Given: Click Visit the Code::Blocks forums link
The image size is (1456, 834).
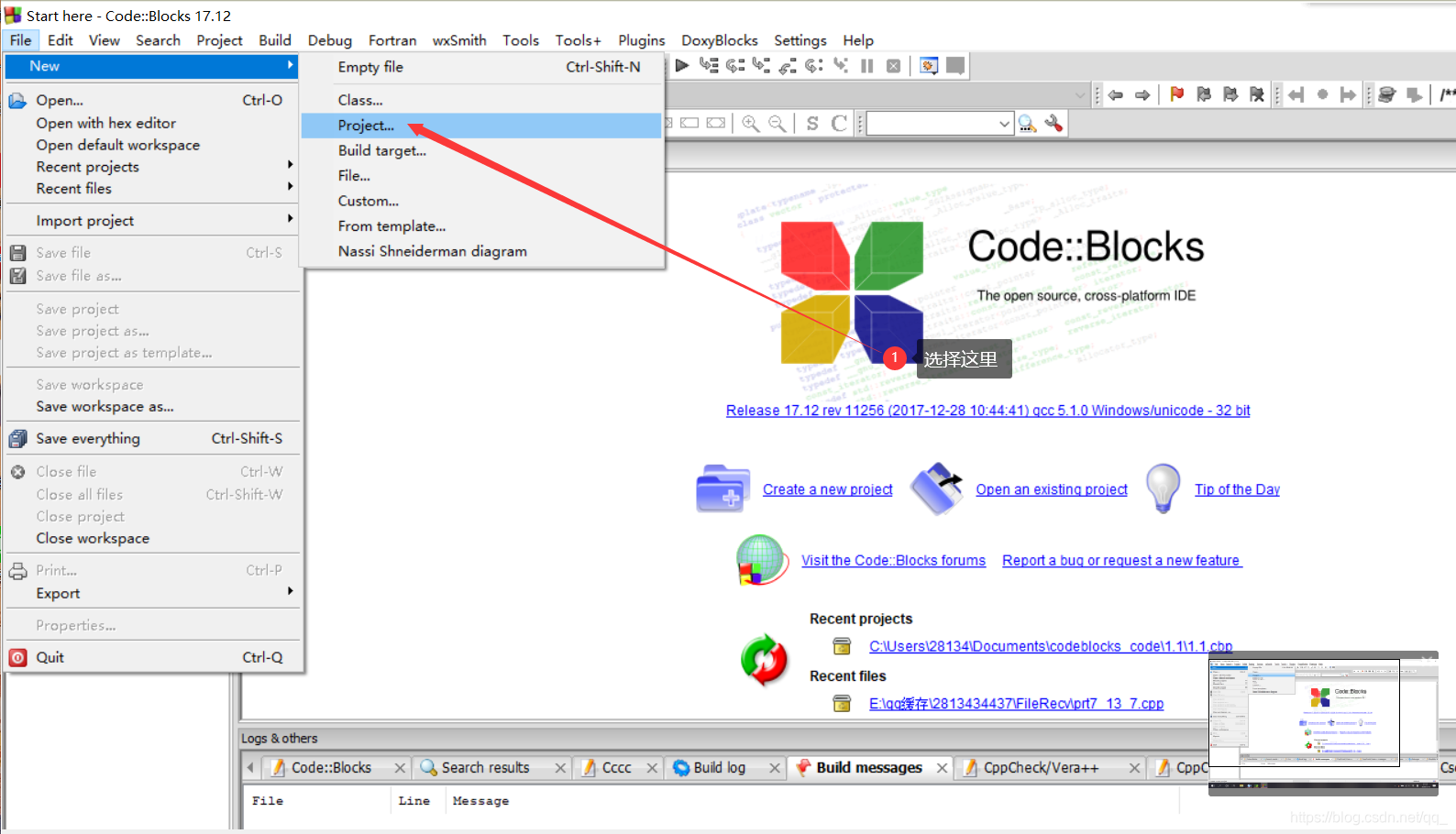Looking at the screenshot, I should point(893,560).
